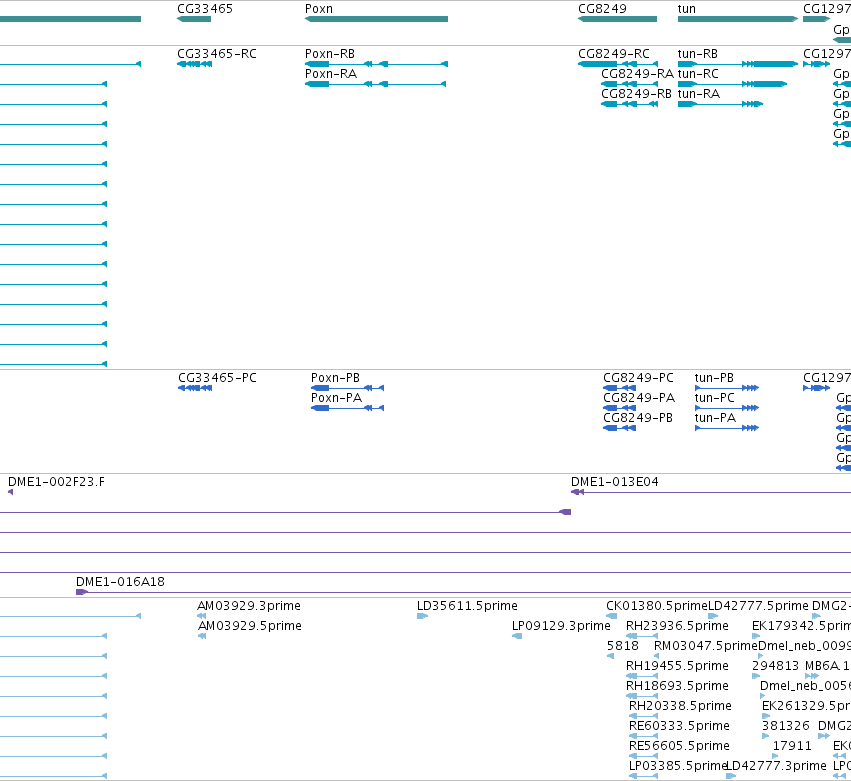Open the RE60333.5prime EST label
This screenshot has width=851, height=781.
[679, 726]
